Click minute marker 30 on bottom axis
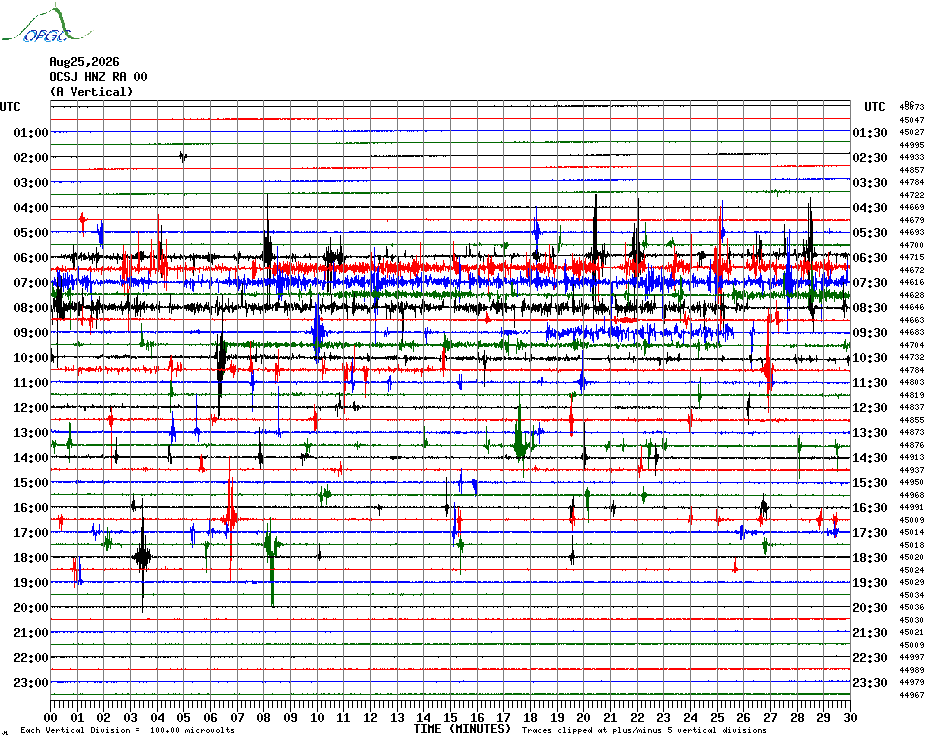The image size is (930, 744). (851, 717)
